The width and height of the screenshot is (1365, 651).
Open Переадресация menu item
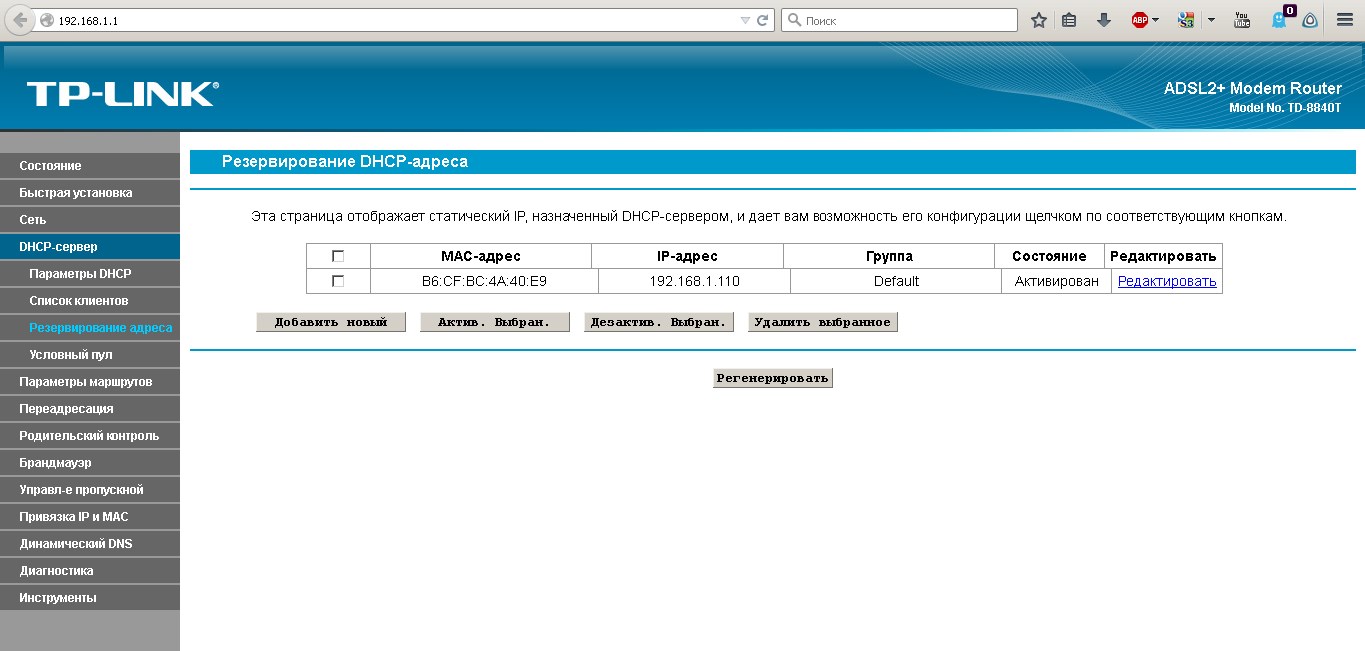point(90,408)
